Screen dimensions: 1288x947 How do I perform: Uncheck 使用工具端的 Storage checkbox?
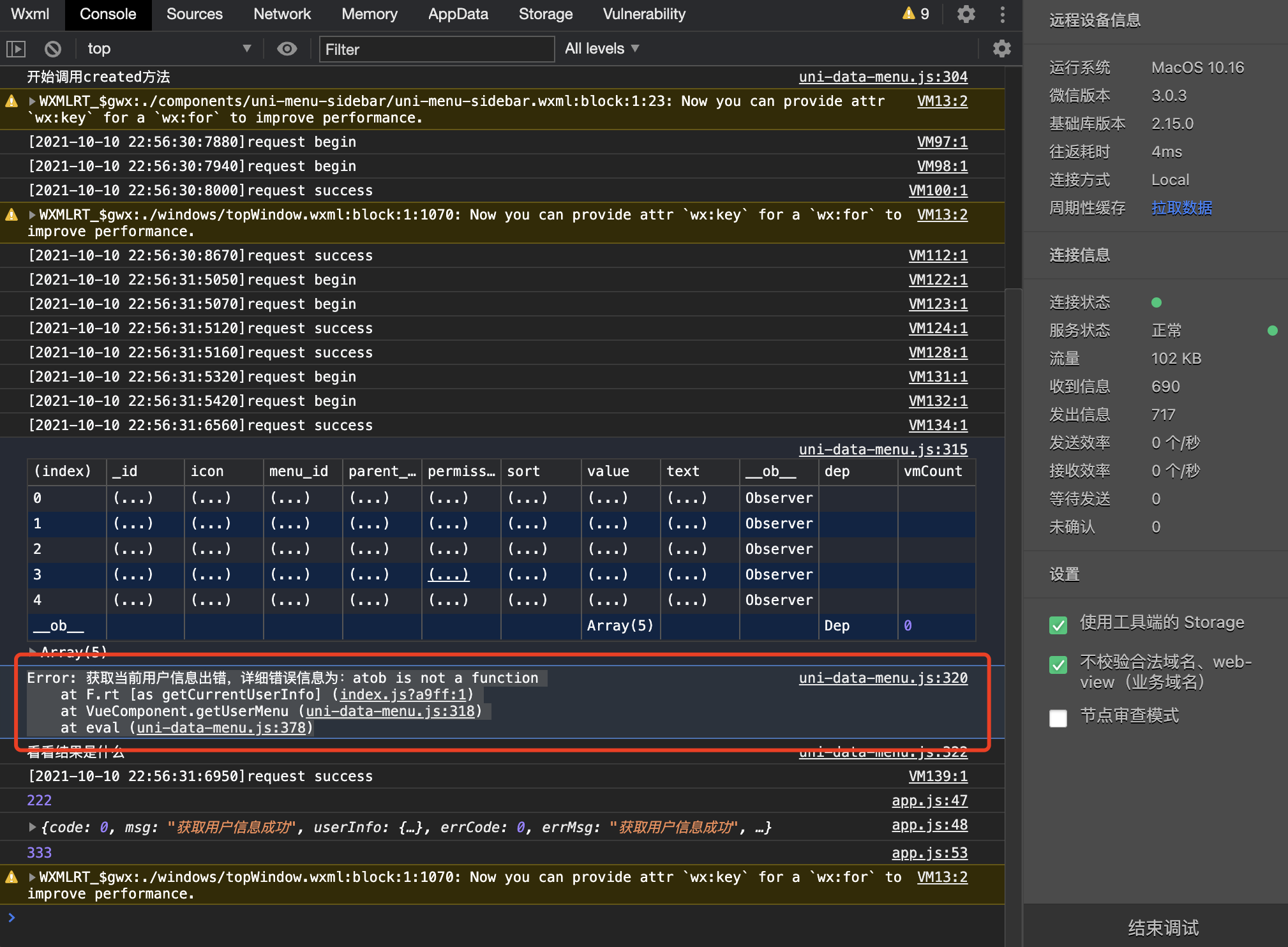point(1058,624)
